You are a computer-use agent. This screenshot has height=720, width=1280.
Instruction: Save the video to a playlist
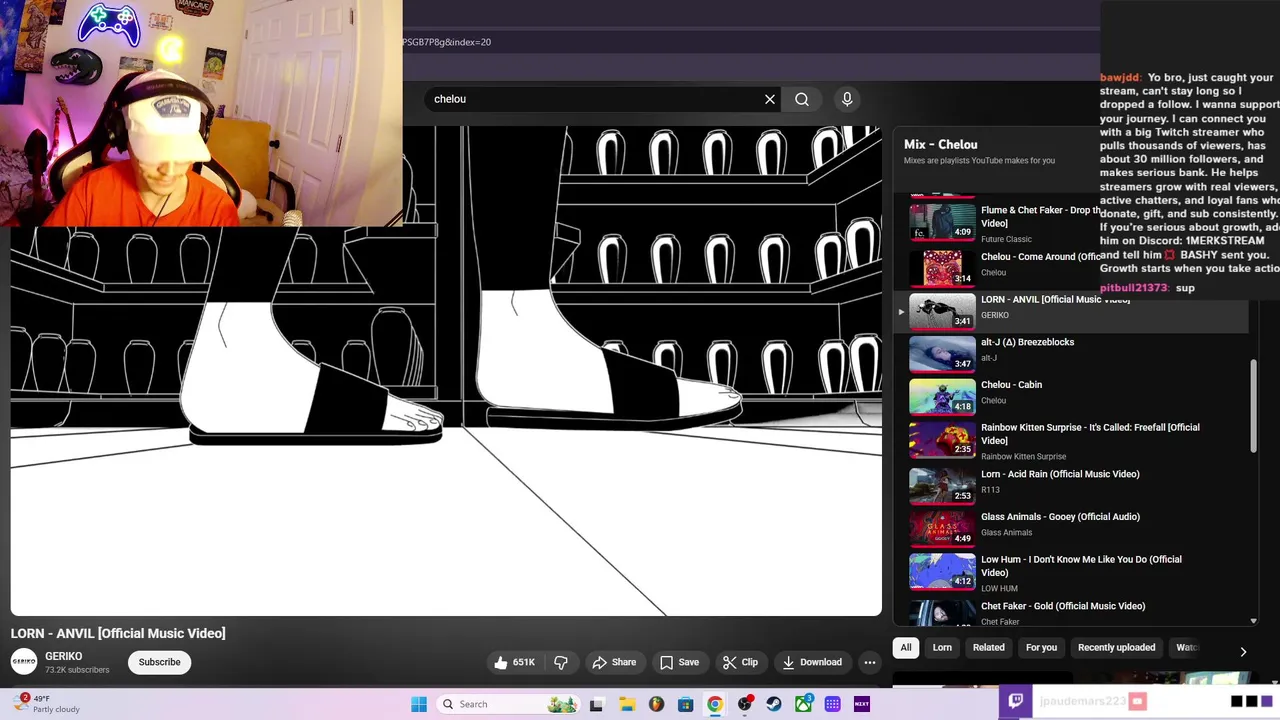pos(679,662)
